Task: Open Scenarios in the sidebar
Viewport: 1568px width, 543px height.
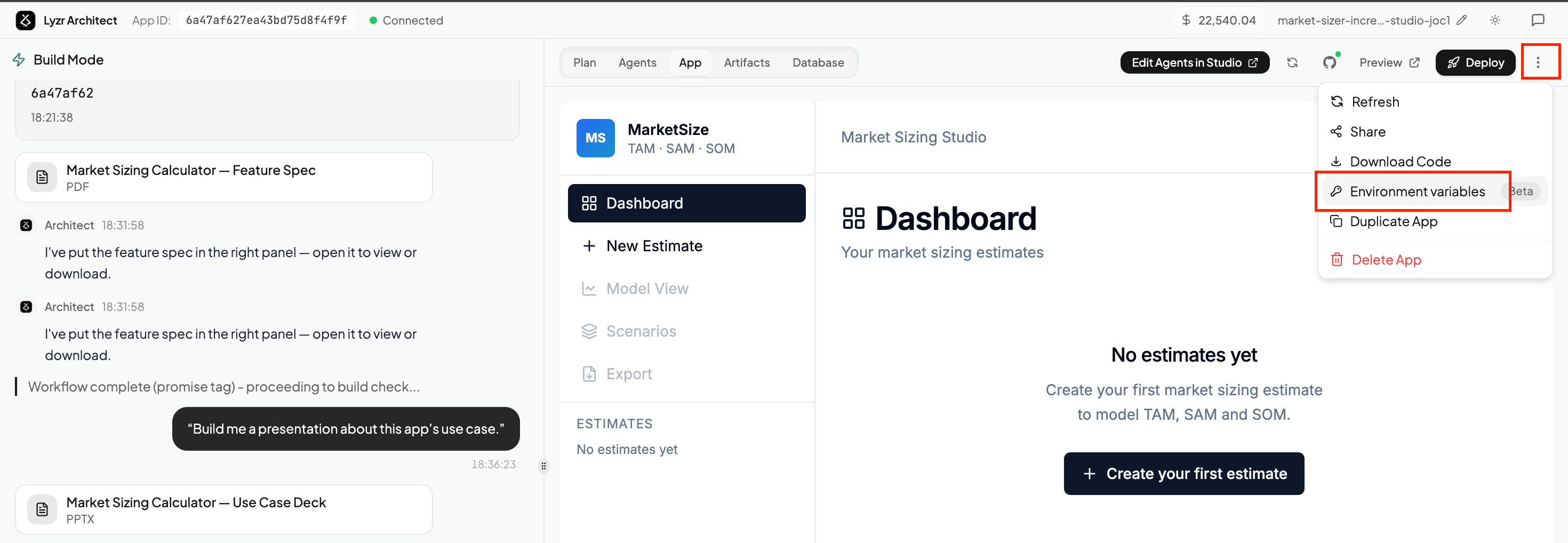Action: click(686, 331)
